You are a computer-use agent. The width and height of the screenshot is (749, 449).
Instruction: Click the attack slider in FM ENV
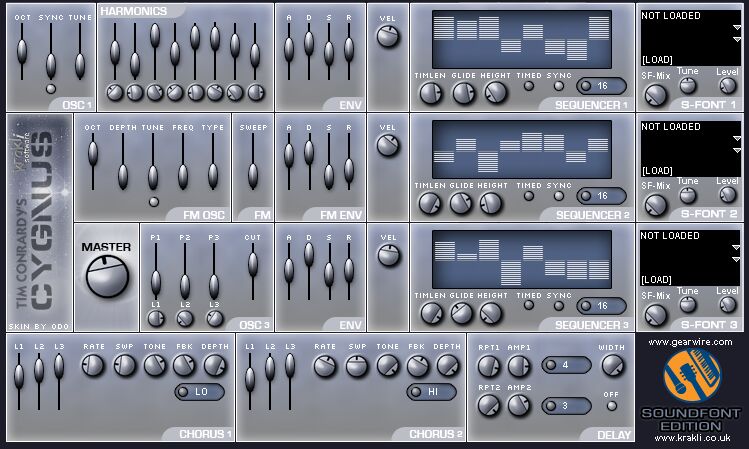[289, 161]
